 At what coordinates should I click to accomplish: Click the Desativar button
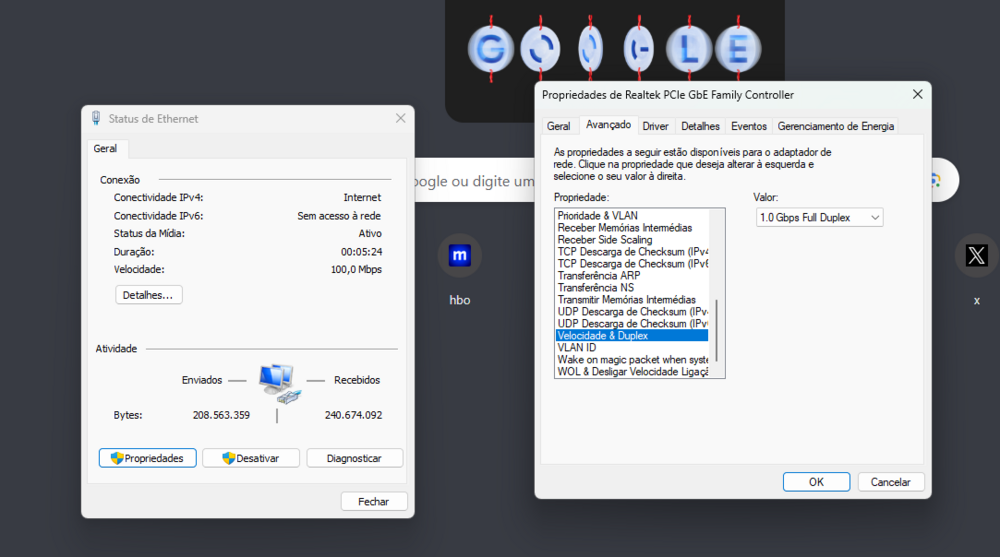(x=251, y=458)
